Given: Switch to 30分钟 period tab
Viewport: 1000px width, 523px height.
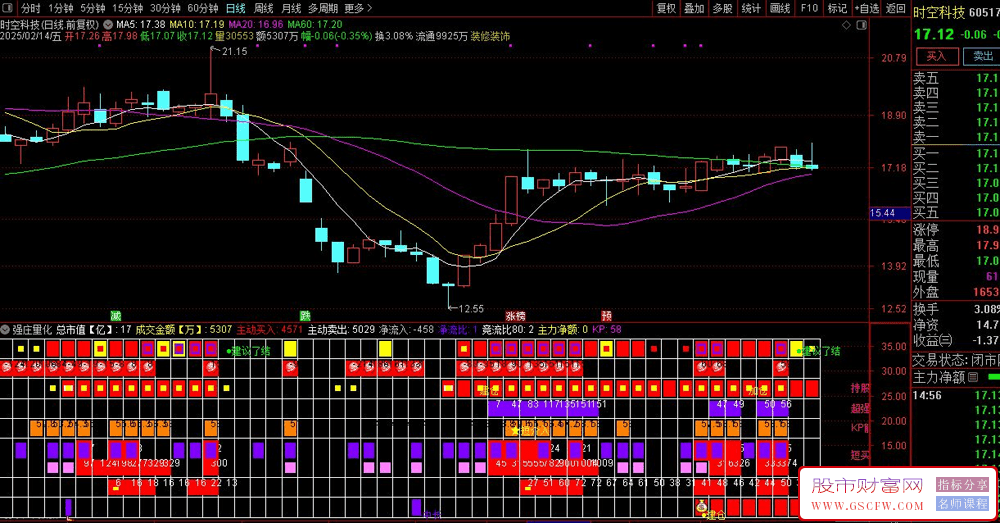Looking at the screenshot, I should point(165,8).
